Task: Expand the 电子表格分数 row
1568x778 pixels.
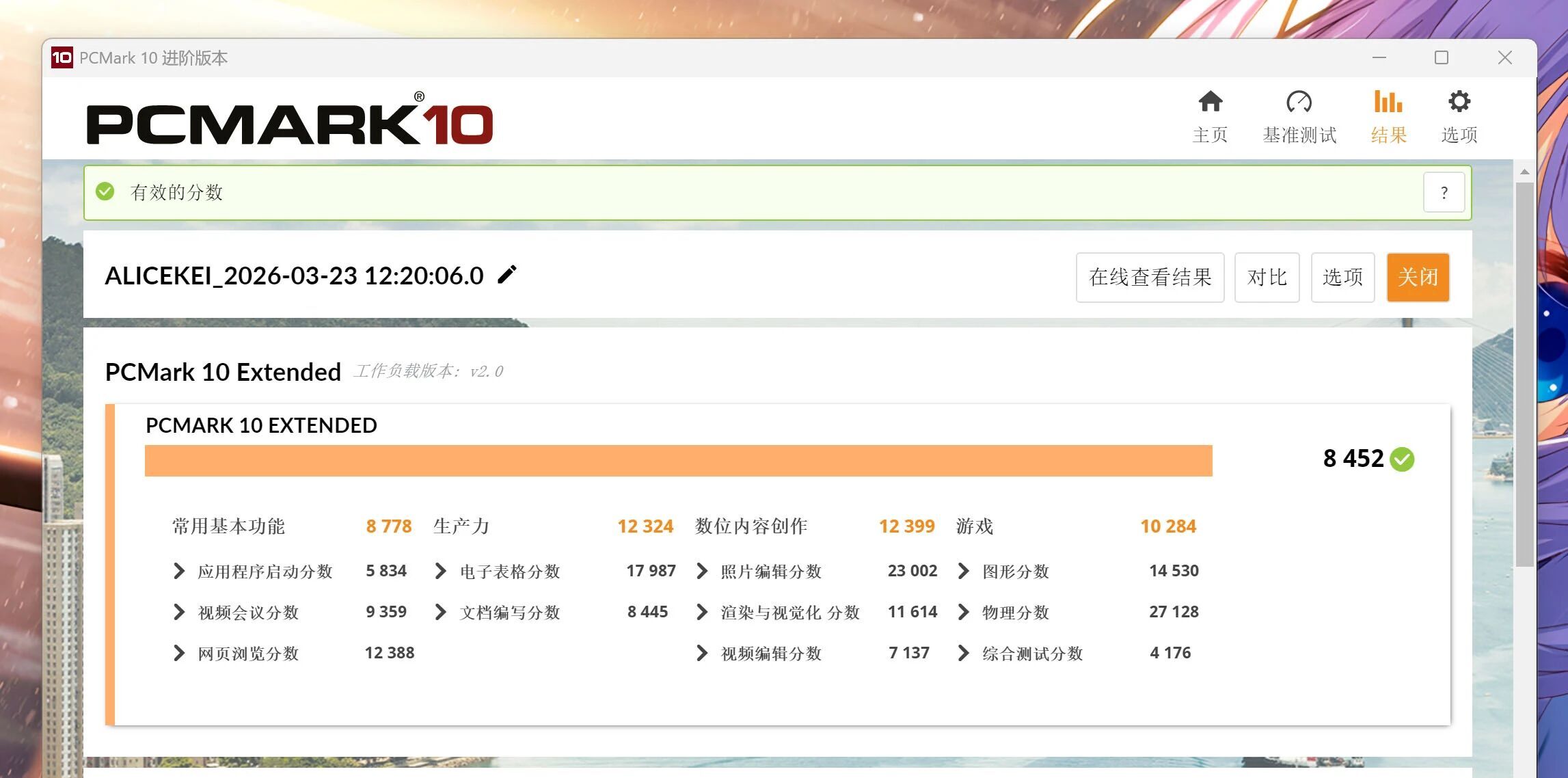Action: [441, 571]
